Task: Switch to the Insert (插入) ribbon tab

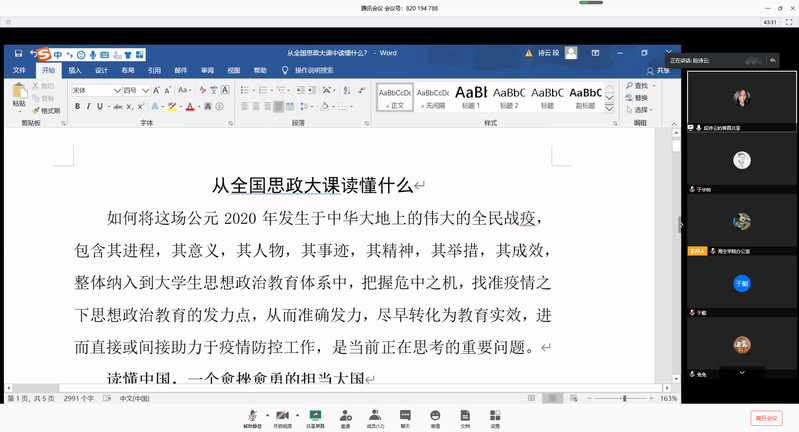Action: coord(75,71)
